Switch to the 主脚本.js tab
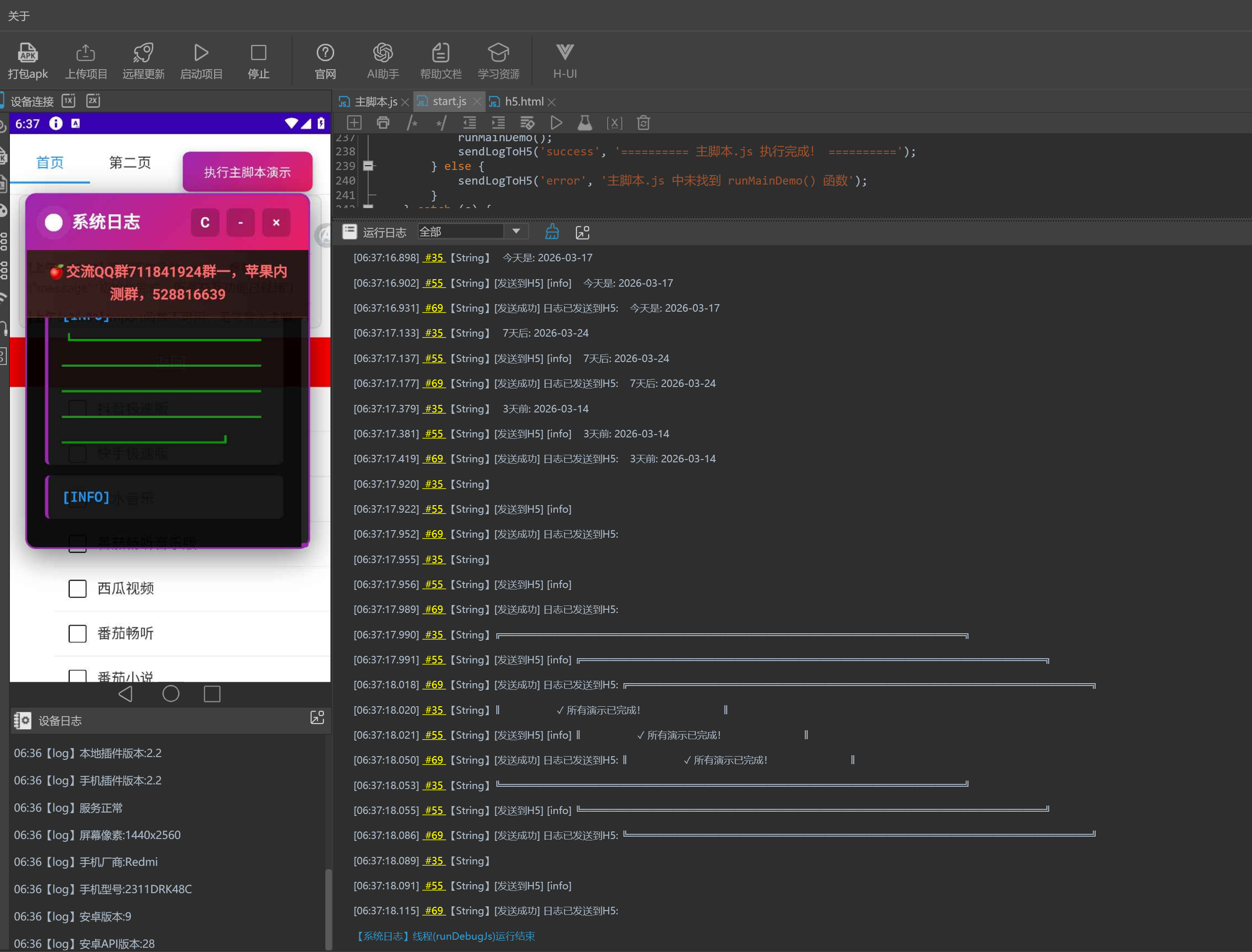The image size is (1252, 952). tap(375, 101)
